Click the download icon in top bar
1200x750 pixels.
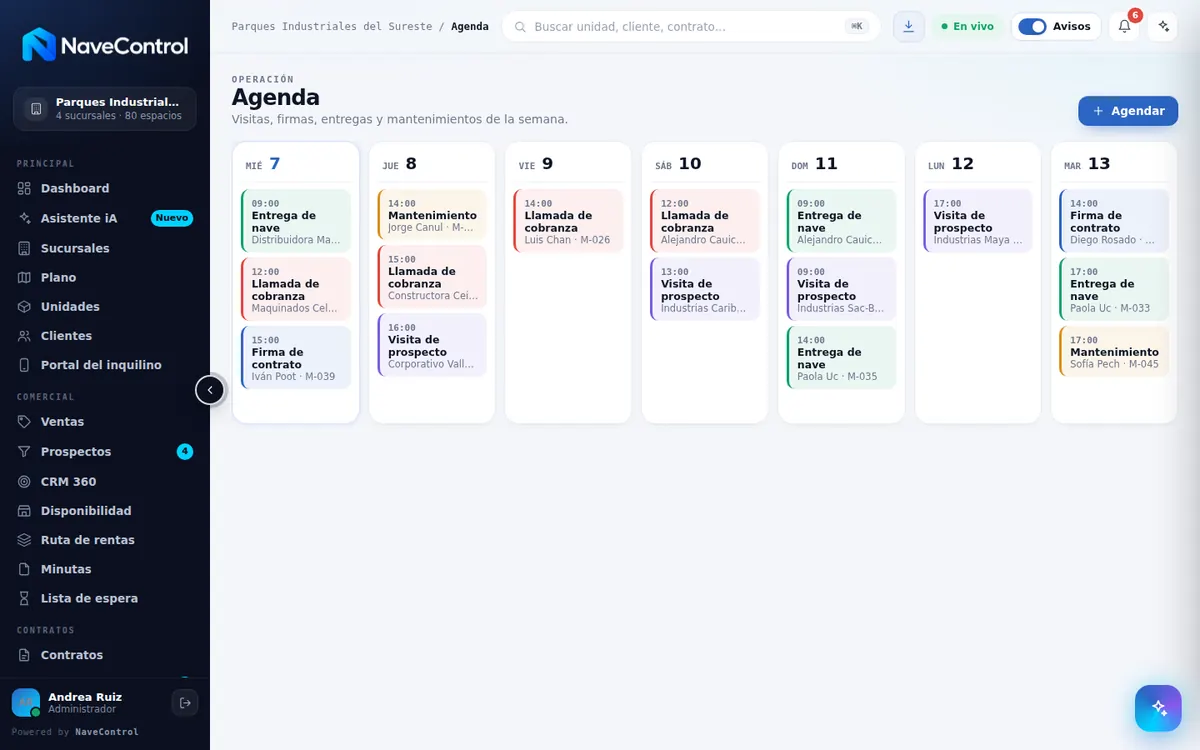click(908, 26)
